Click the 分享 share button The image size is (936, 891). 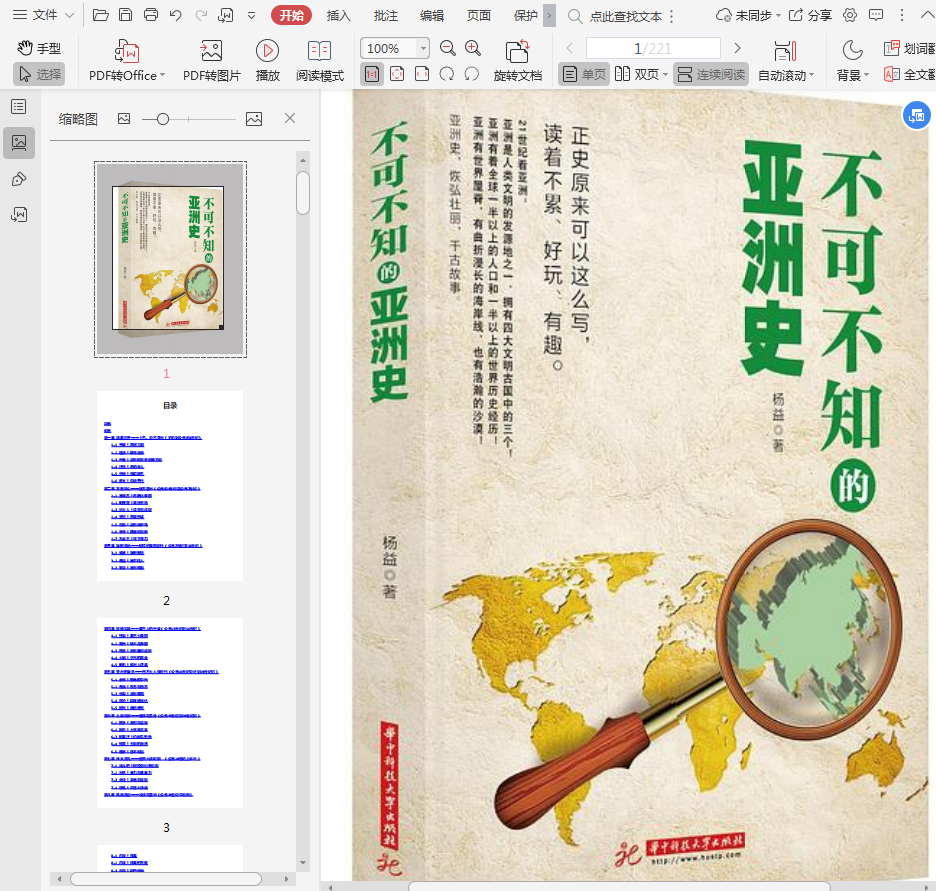pos(810,15)
